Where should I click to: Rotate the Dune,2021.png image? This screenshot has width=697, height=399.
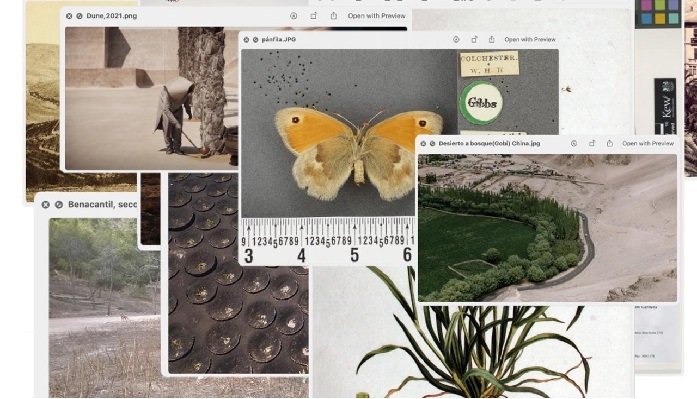(x=313, y=16)
